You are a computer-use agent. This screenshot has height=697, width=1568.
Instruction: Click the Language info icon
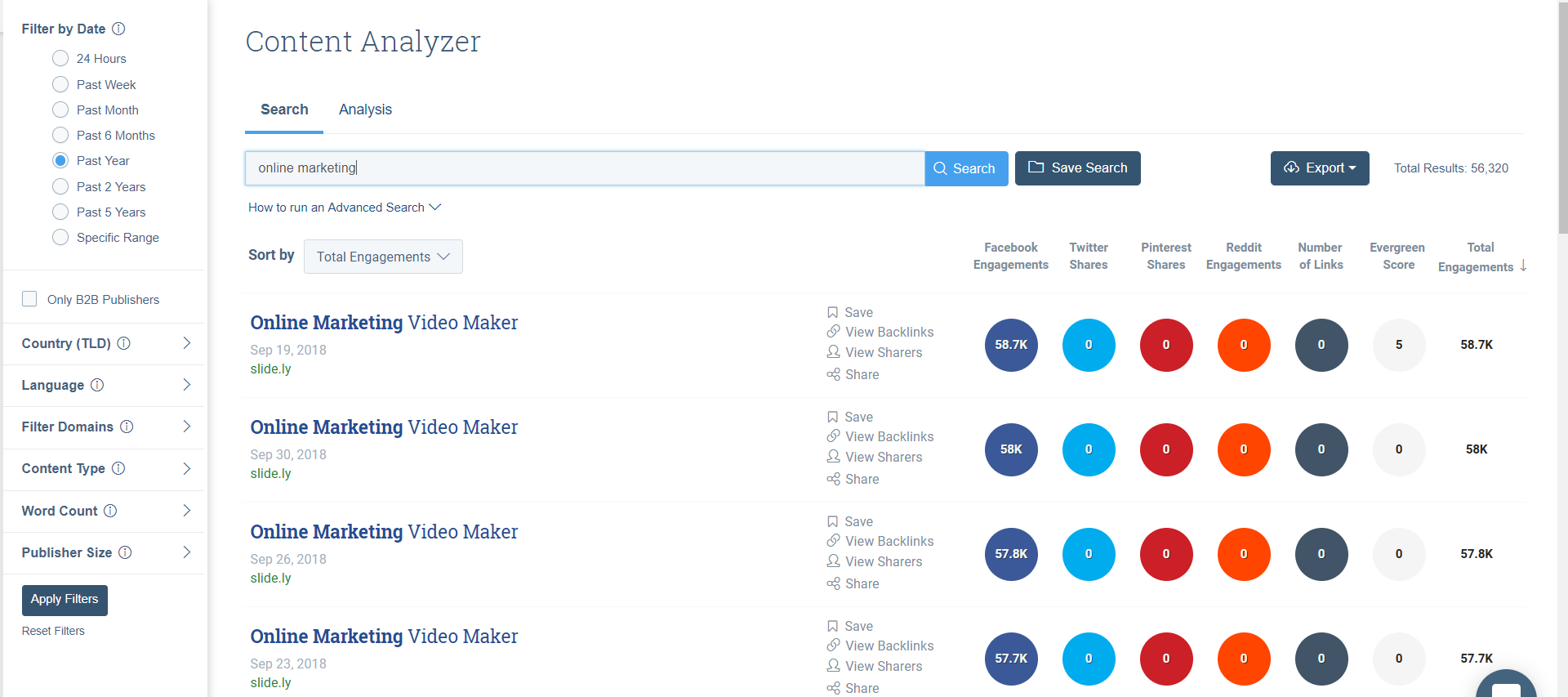coord(97,385)
